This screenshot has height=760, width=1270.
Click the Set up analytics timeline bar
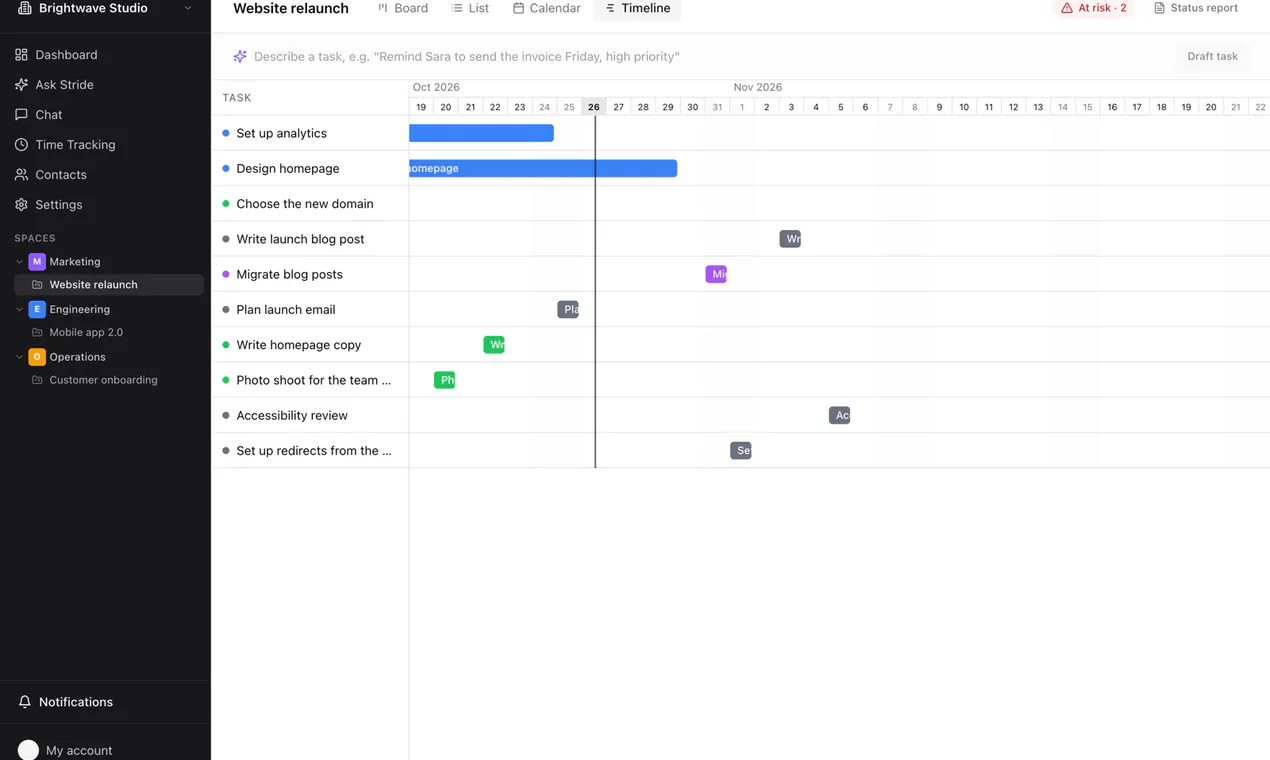[481, 133]
